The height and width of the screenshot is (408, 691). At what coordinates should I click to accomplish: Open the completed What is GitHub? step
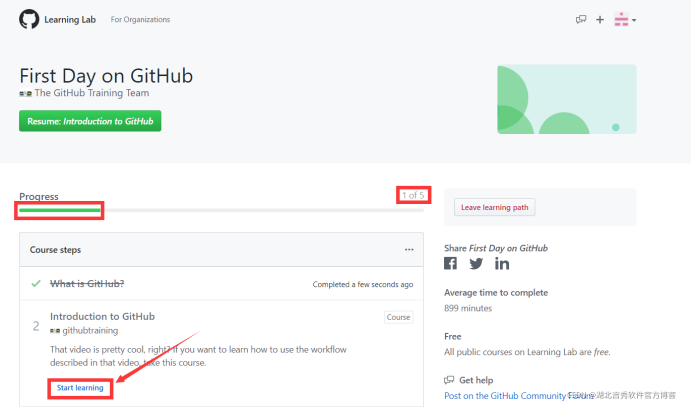point(87,283)
